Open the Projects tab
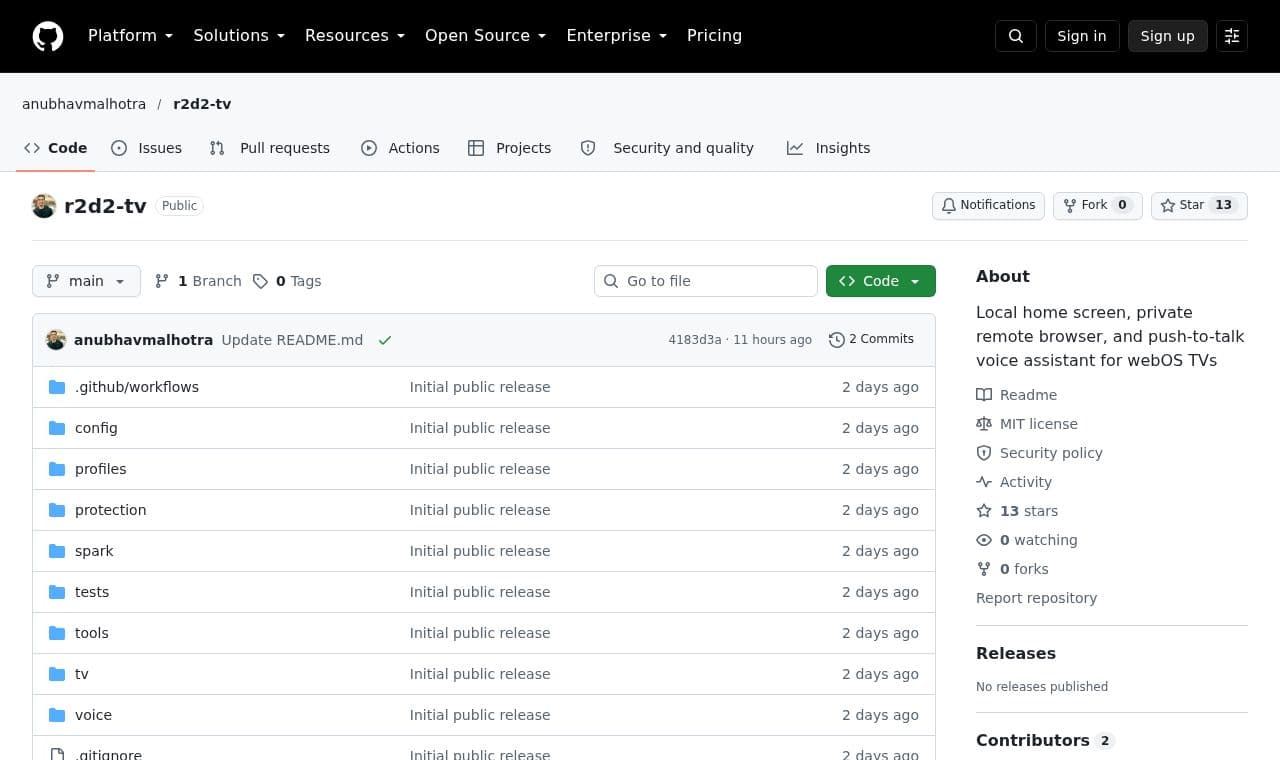 [509, 148]
